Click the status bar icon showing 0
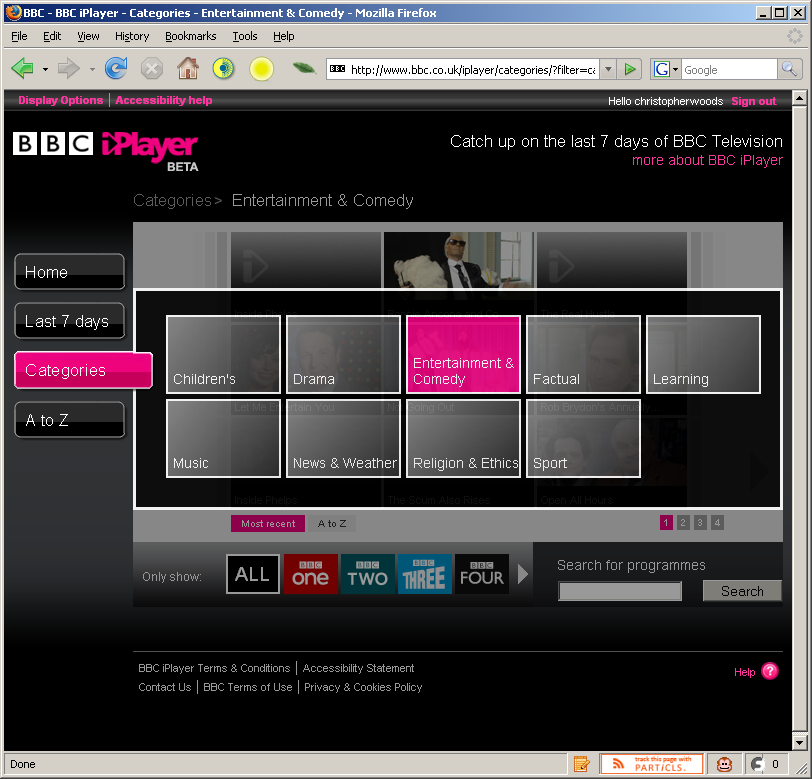The width and height of the screenshot is (812, 779). (x=765, y=764)
